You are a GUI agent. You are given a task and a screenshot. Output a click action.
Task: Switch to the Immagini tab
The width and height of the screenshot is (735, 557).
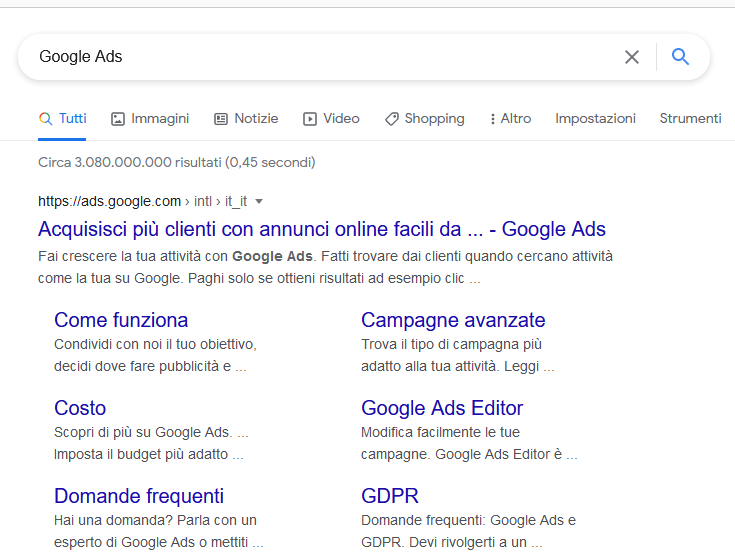click(x=150, y=119)
